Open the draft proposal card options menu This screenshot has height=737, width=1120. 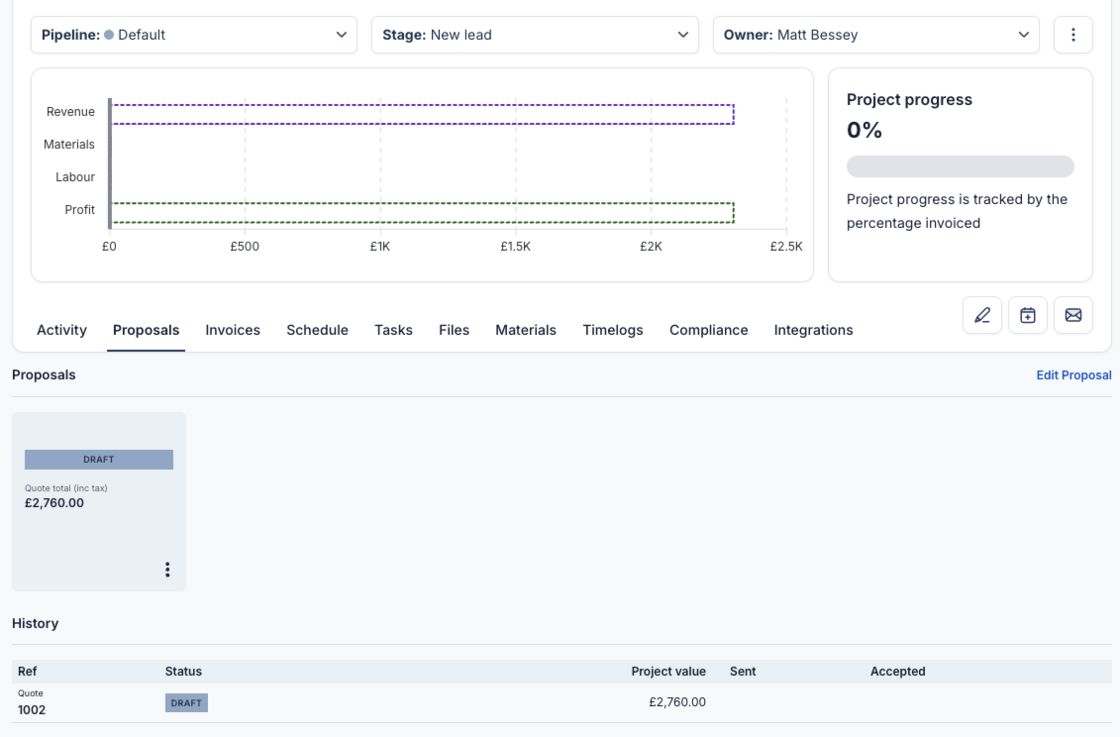pyautogui.click(x=167, y=569)
